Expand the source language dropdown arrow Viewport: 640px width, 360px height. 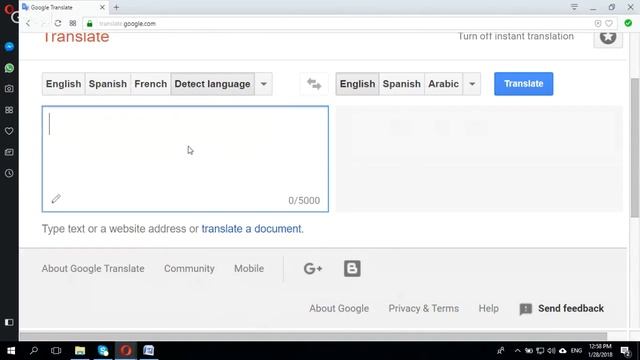click(264, 84)
